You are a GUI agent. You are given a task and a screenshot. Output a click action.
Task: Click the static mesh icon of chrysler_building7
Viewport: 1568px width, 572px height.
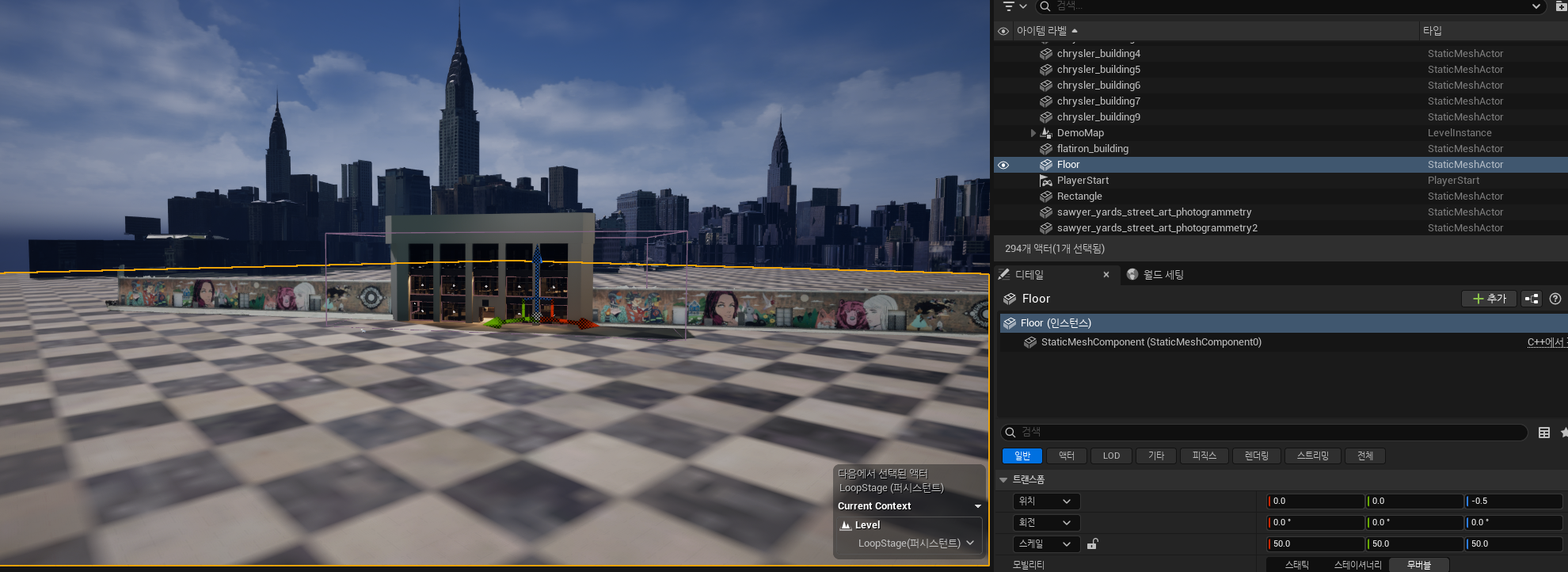[x=1046, y=101]
